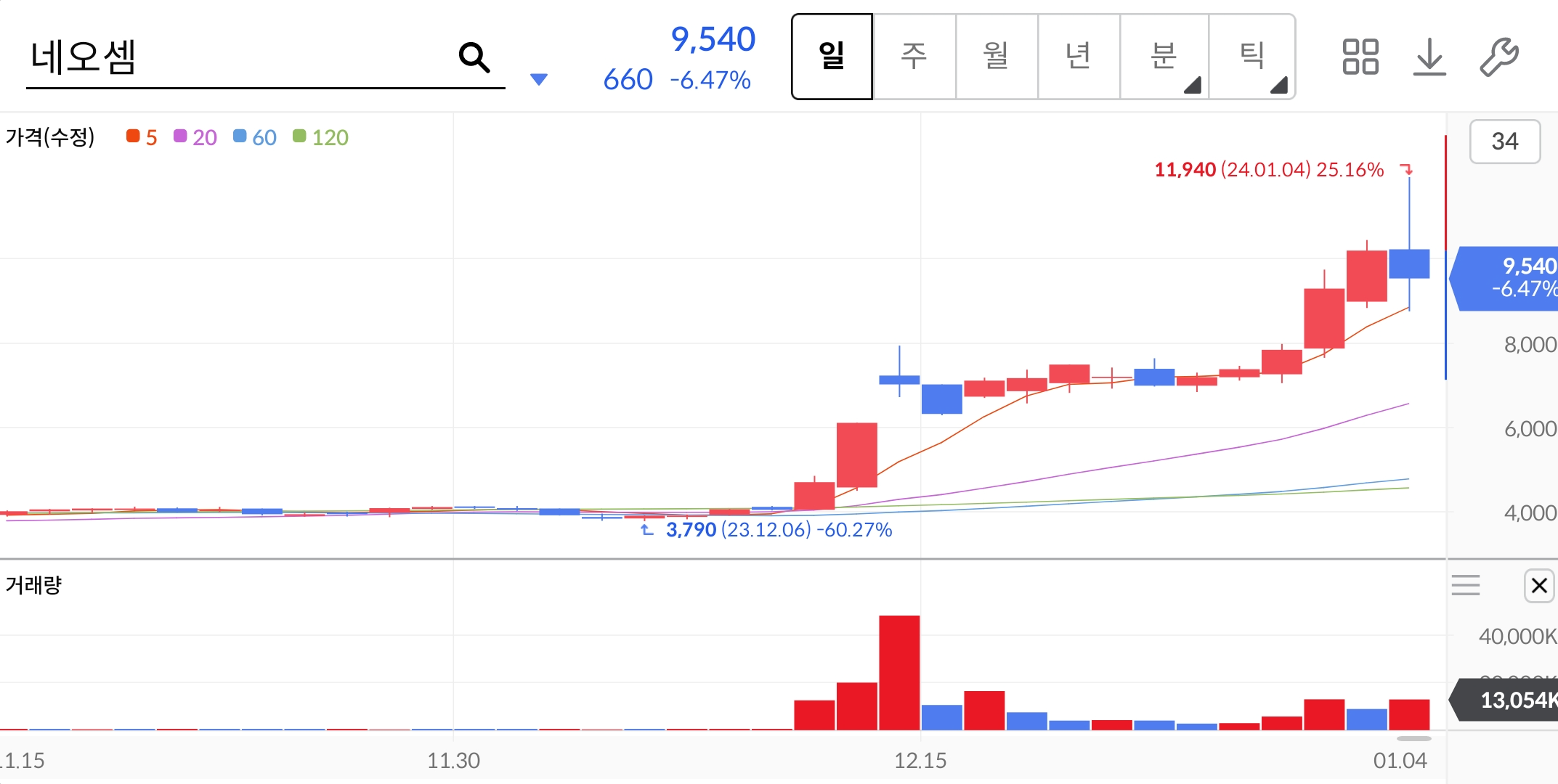This screenshot has height=784, width=1558.
Task: Click the low price arrow marker
Action: point(646,530)
